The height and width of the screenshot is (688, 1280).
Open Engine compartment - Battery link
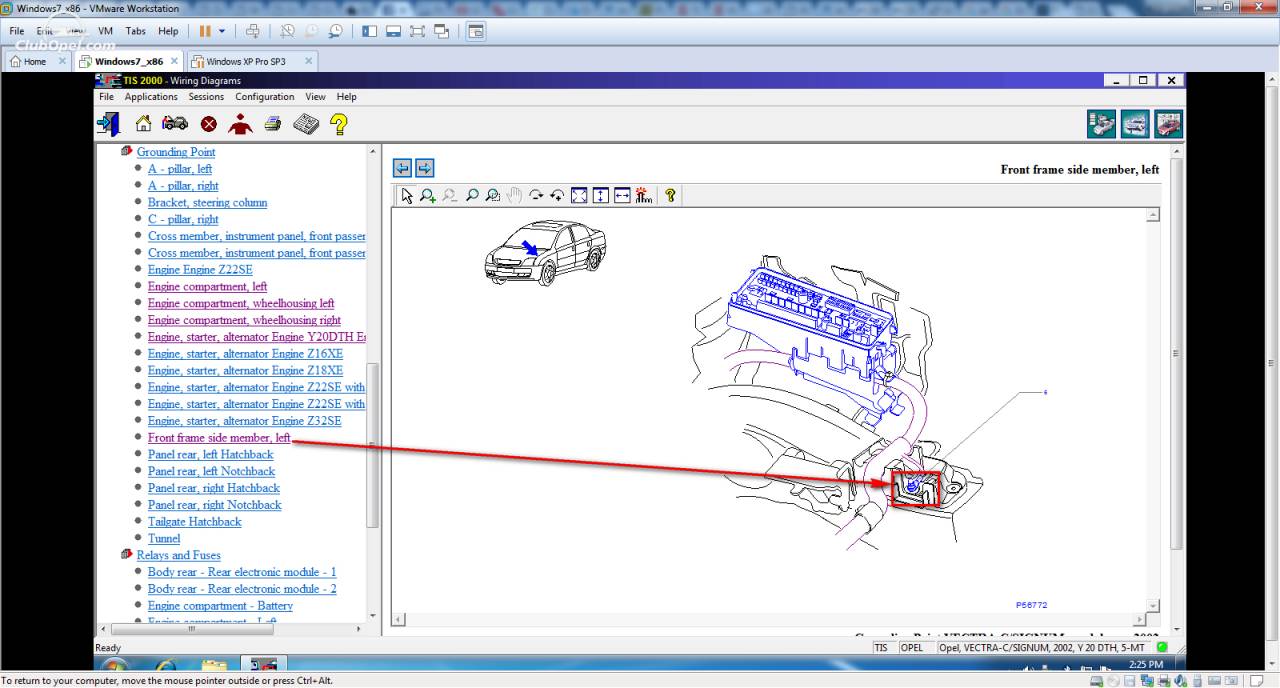click(220, 606)
